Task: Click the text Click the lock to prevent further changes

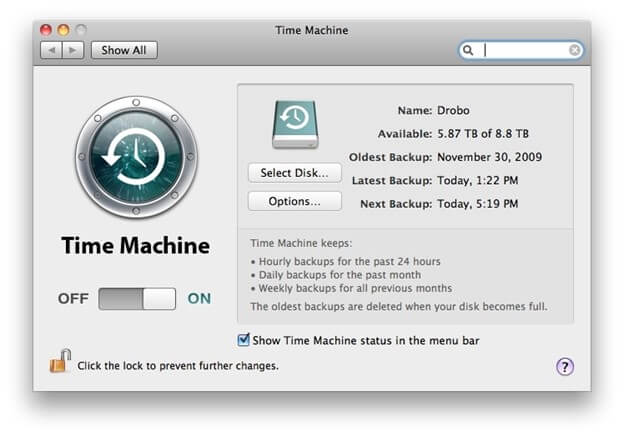Action: pyautogui.click(x=178, y=366)
